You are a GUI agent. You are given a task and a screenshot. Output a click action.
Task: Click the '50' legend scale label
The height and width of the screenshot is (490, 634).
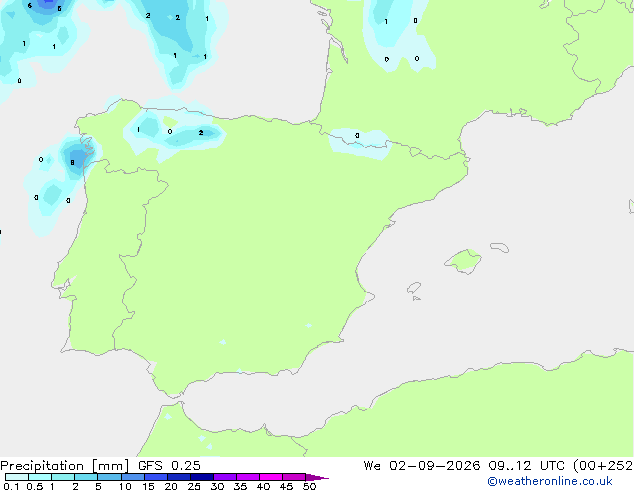(309, 486)
